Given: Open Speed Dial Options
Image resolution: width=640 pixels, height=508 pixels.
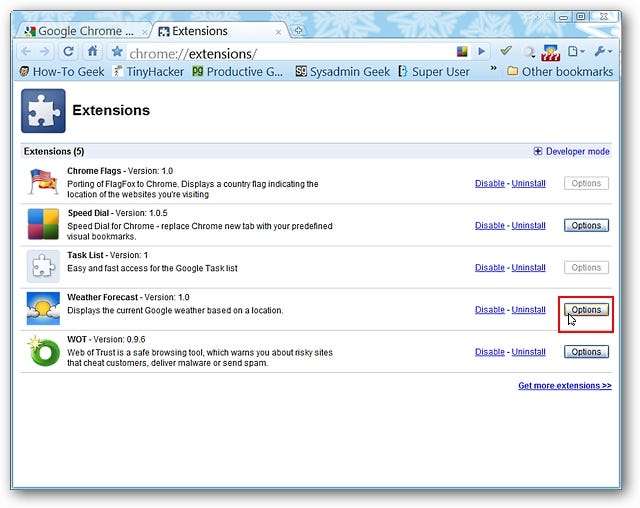Looking at the screenshot, I should (x=586, y=225).
